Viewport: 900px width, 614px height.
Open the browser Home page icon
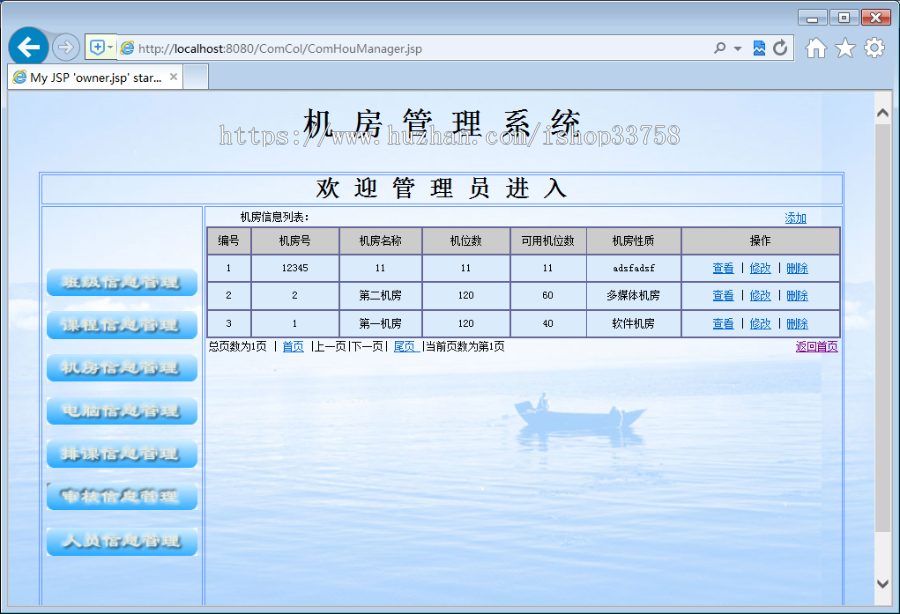pos(816,47)
